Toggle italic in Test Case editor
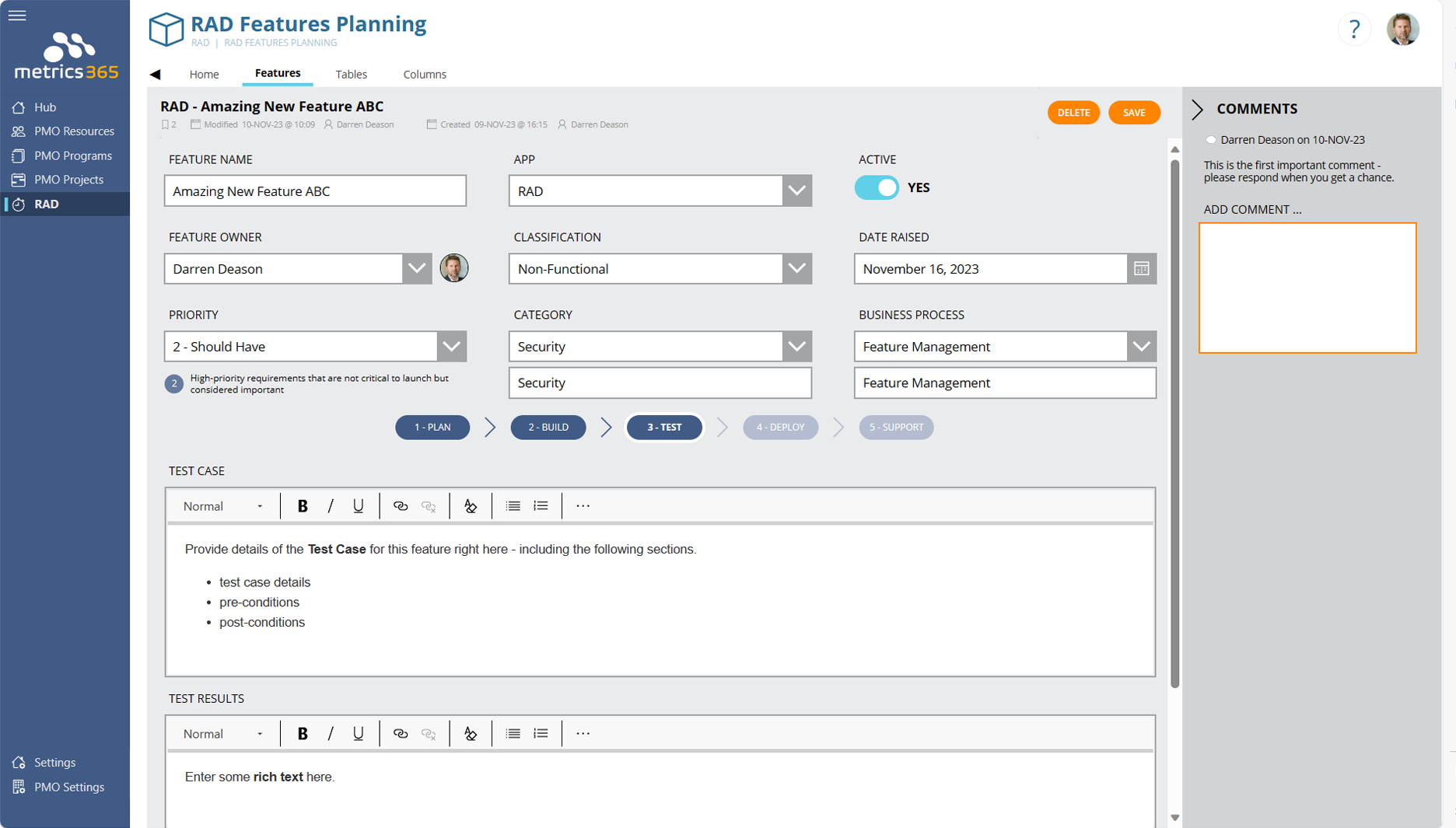This screenshot has width=1456, height=828. coord(331,506)
